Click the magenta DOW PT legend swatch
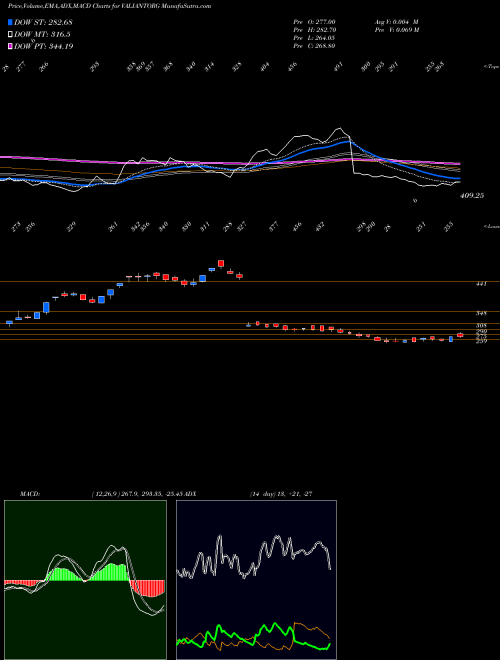 (x=10, y=46)
